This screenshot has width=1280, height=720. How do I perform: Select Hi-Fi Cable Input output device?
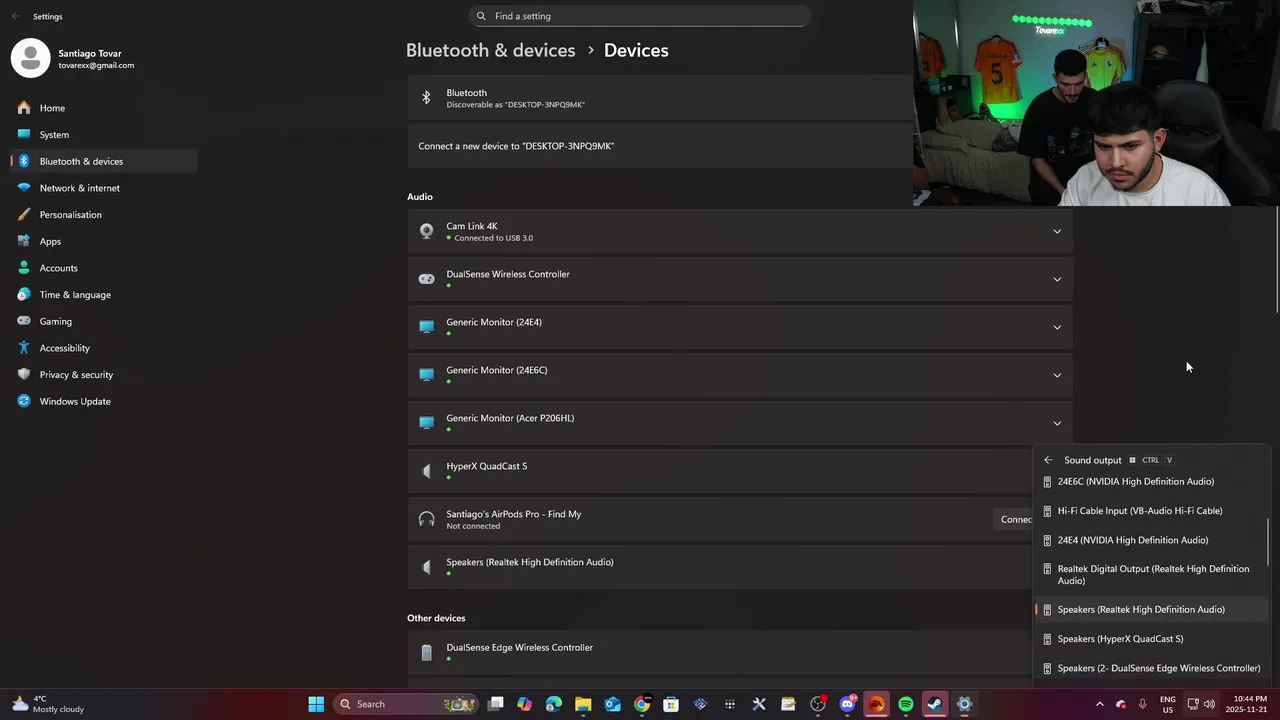[x=1150, y=511]
